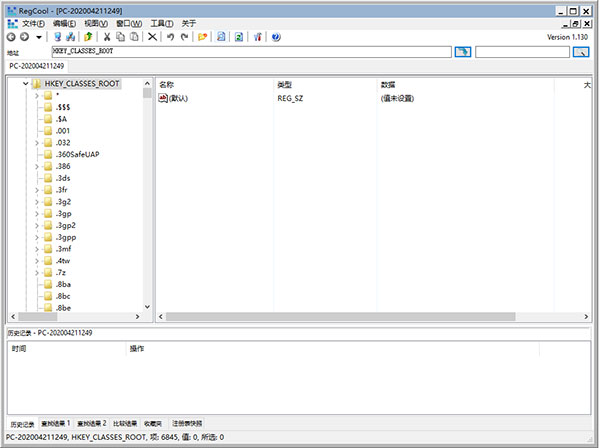Screen dimensions: 600x448
Task: Click the go-up-one-level green arrow icon
Action: 88,37
